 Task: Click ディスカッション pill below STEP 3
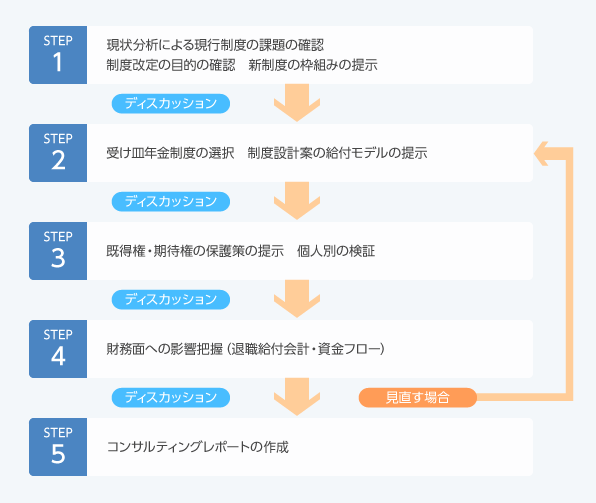pos(171,300)
